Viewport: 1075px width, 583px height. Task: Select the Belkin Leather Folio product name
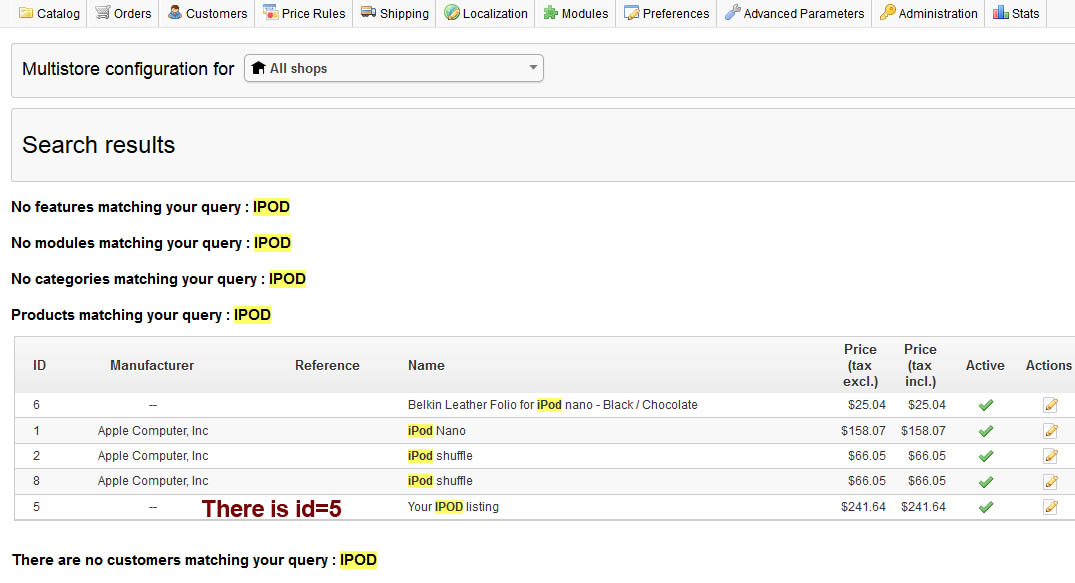(553, 405)
